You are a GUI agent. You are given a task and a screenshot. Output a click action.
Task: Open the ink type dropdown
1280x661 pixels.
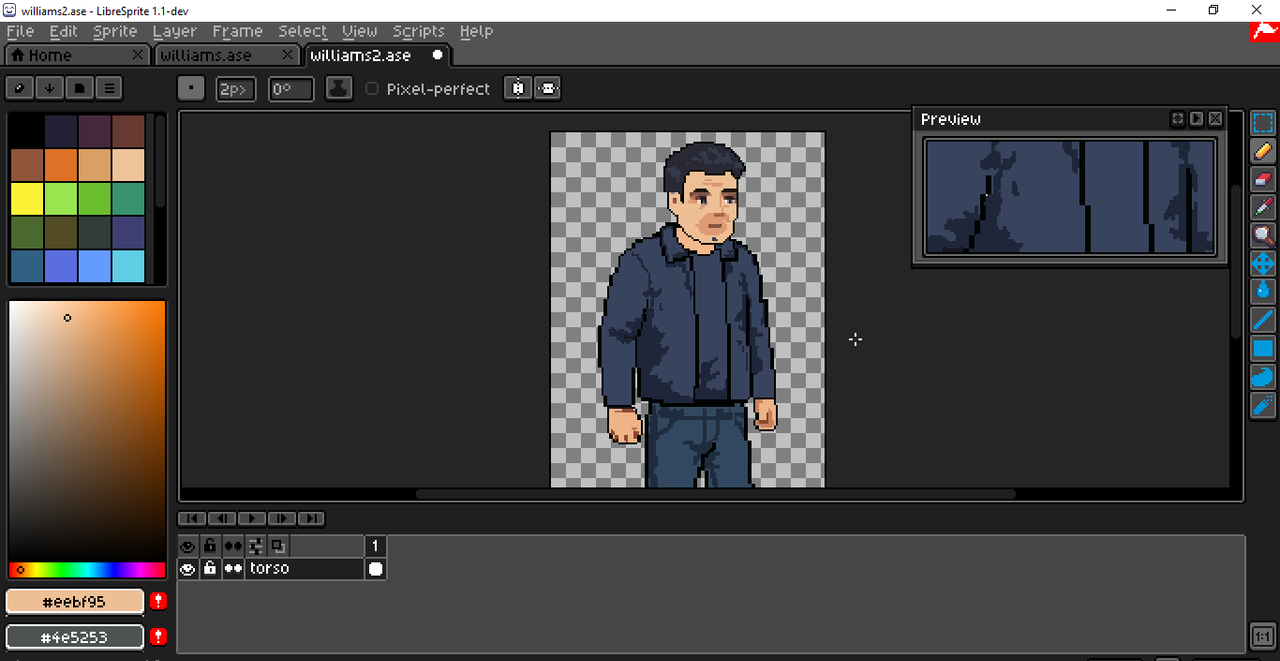(x=340, y=89)
